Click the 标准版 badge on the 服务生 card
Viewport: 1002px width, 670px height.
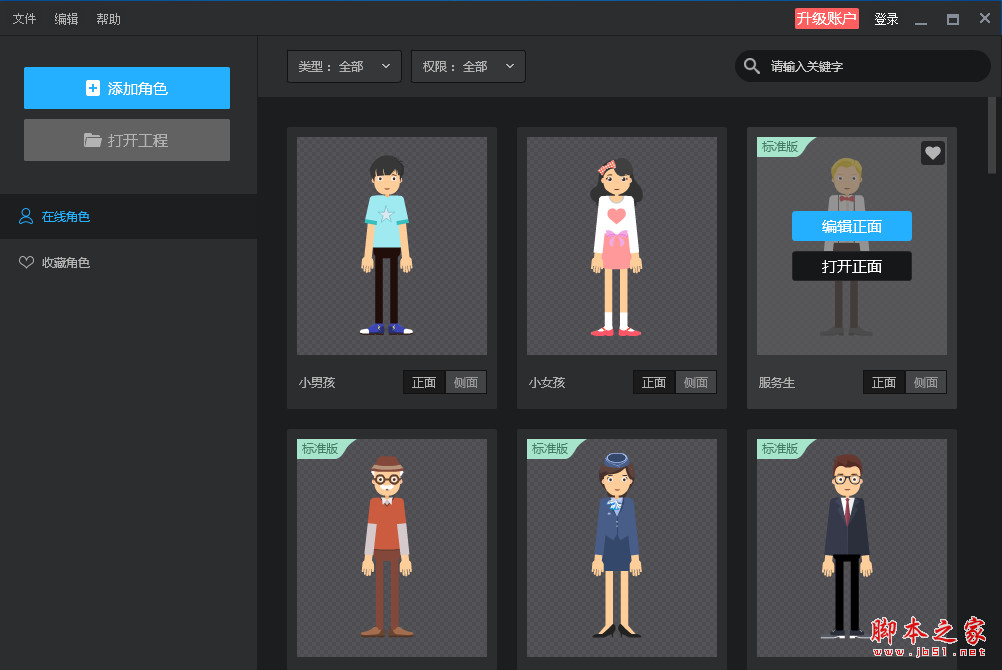(x=781, y=147)
